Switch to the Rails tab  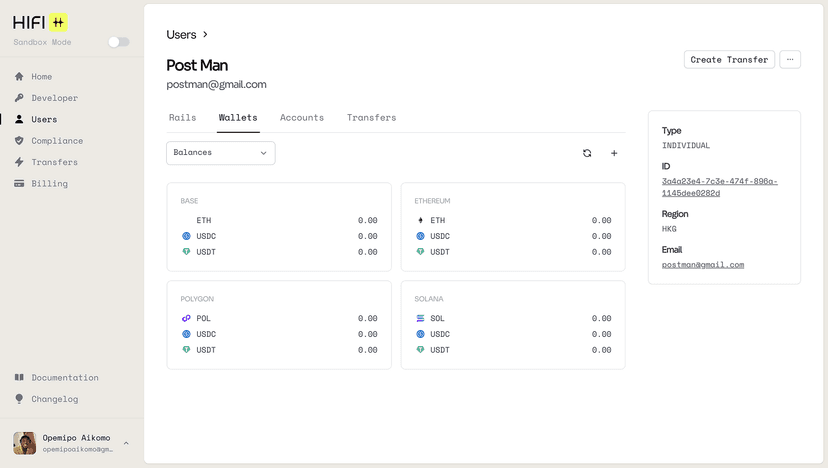point(182,118)
